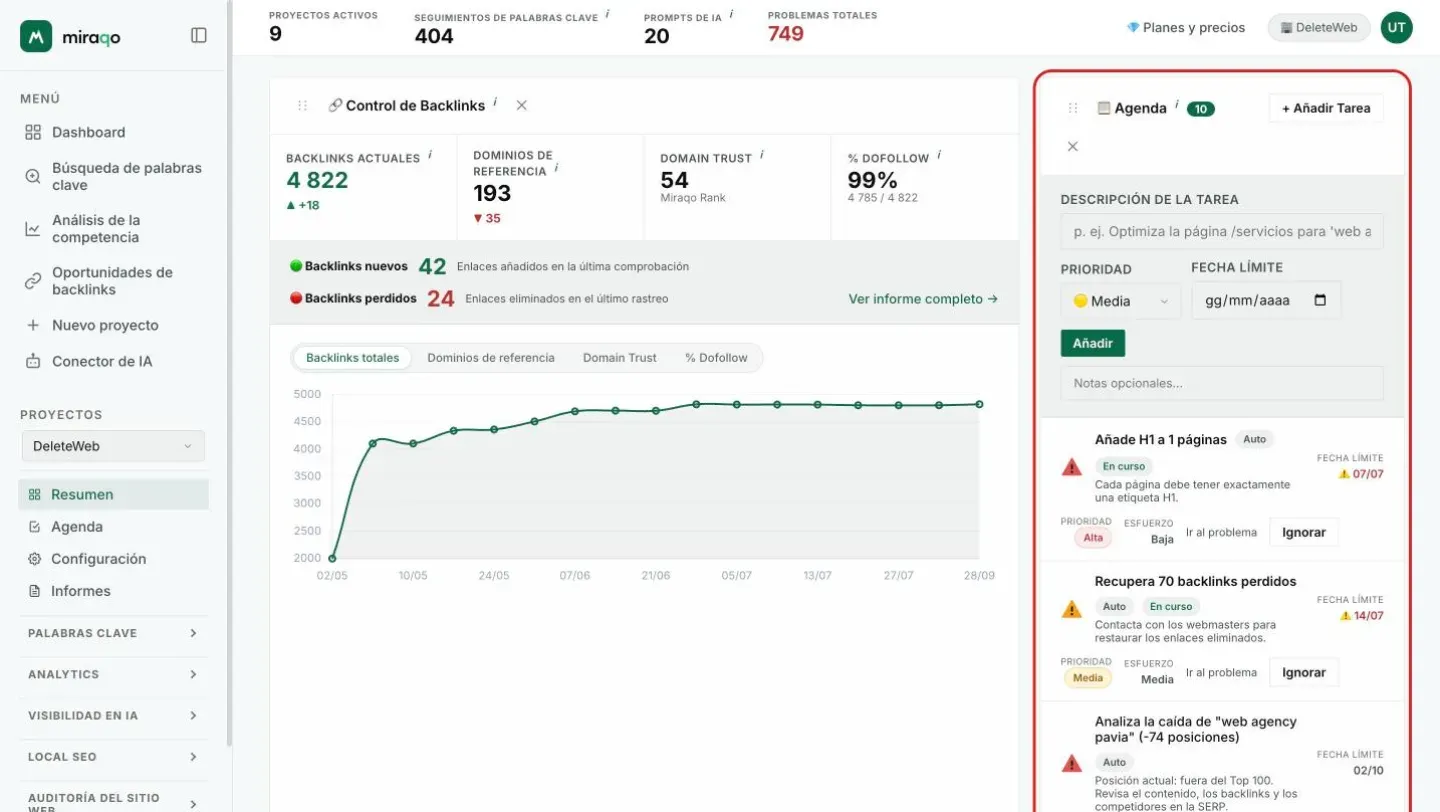Image resolution: width=1440 pixels, height=812 pixels.
Task: Click Planes y precios link
Action: coord(1186,28)
